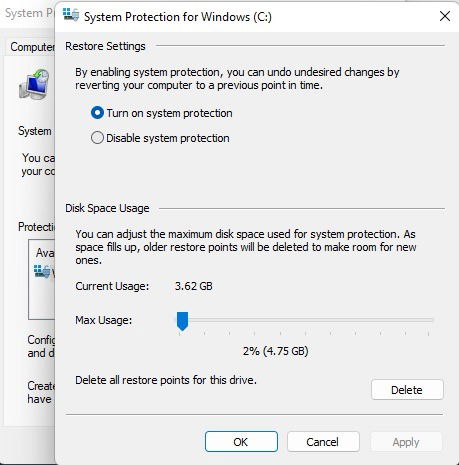Click the system restore monitor icon
The height and width of the screenshot is (465, 459).
34,85
